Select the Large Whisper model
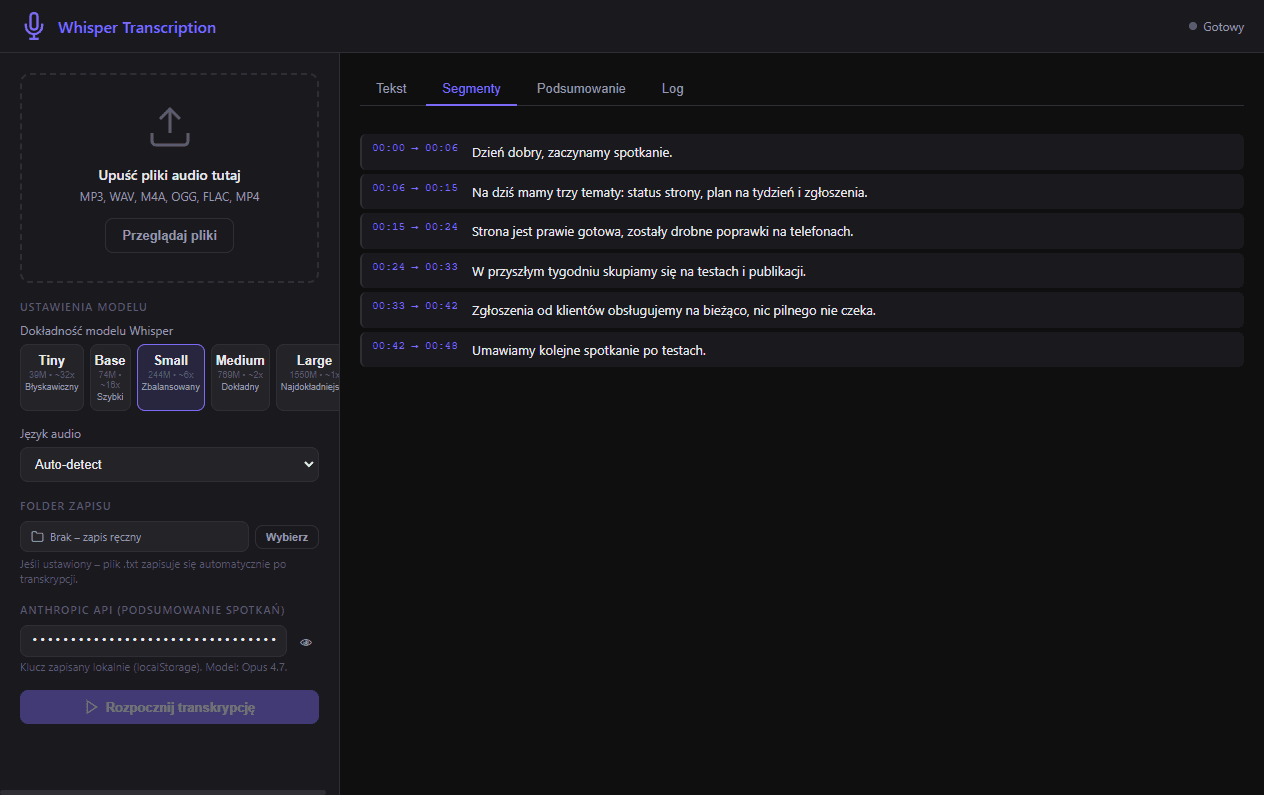Viewport: 1264px width, 795px height. [308, 378]
